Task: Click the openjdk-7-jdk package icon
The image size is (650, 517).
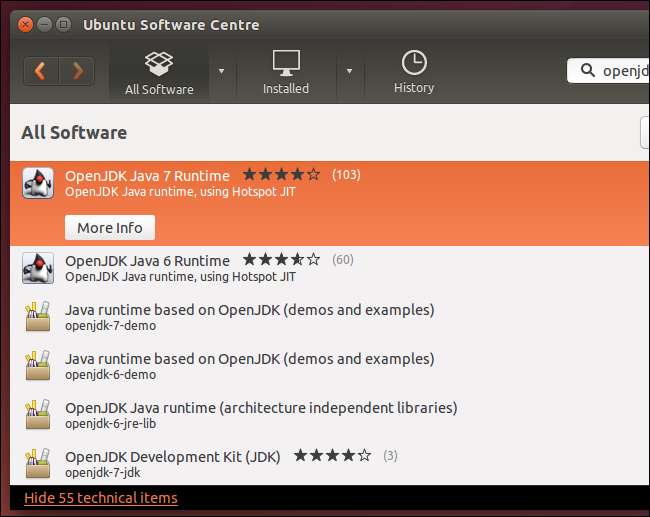Action: [38, 464]
